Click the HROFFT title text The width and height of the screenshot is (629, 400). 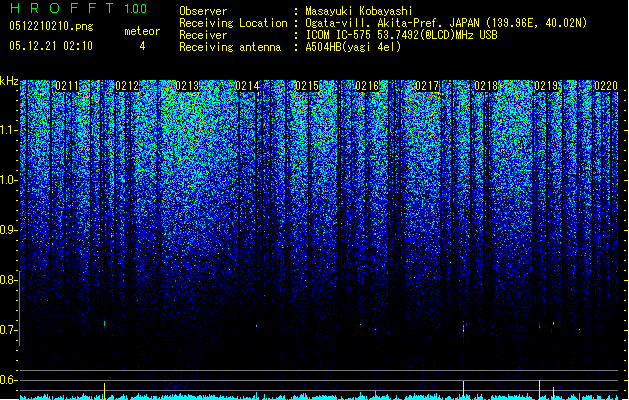(x=62, y=8)
